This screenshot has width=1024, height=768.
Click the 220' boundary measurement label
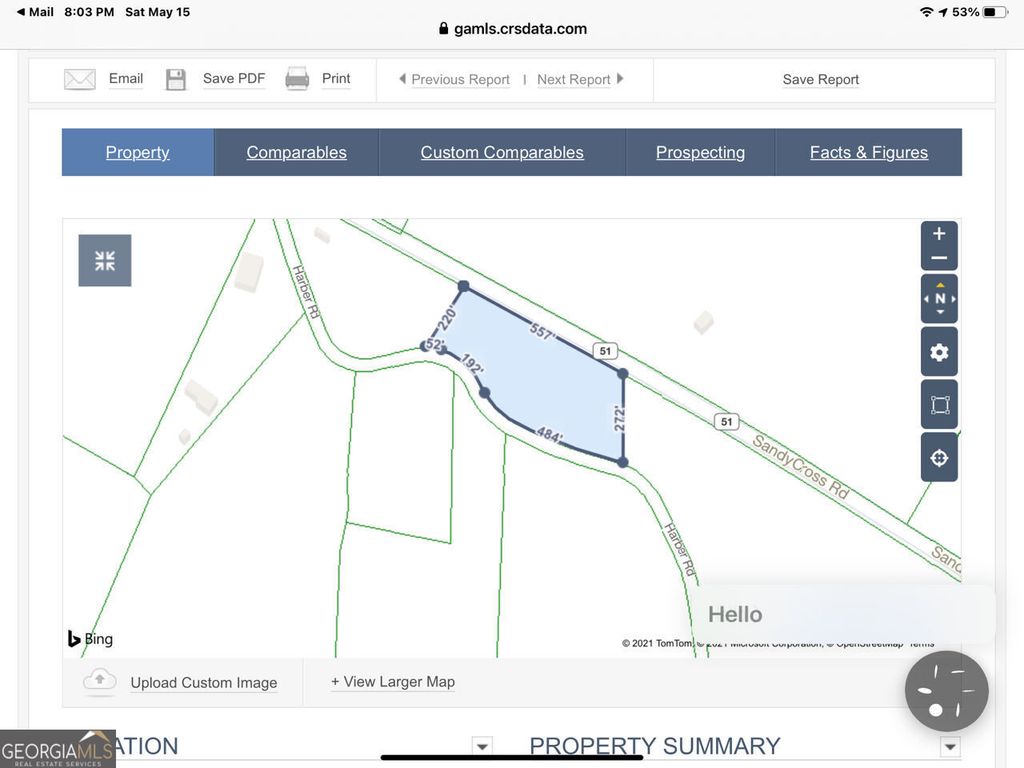pos(447,319)
